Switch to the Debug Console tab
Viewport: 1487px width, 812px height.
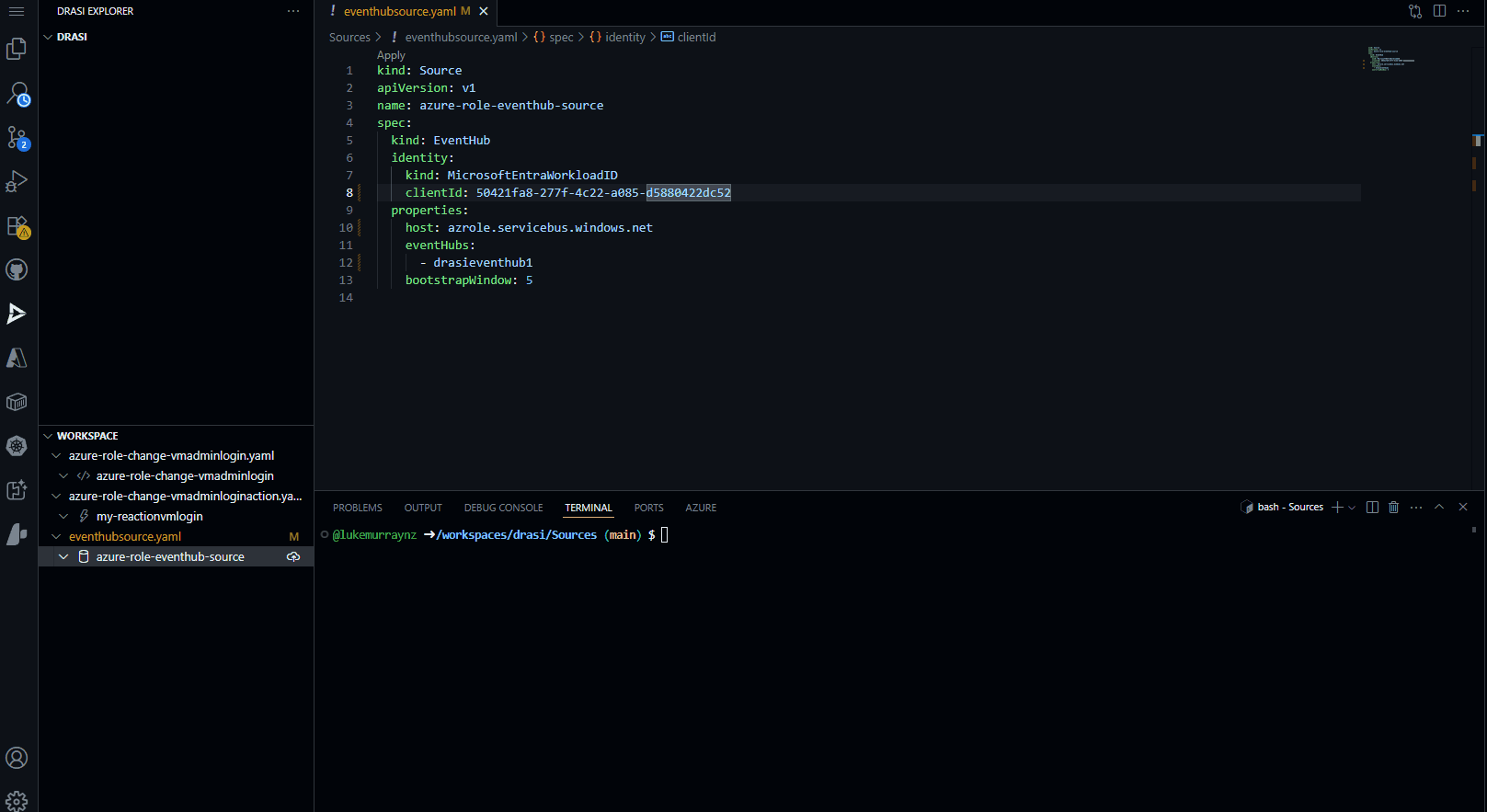click(503, 508)
